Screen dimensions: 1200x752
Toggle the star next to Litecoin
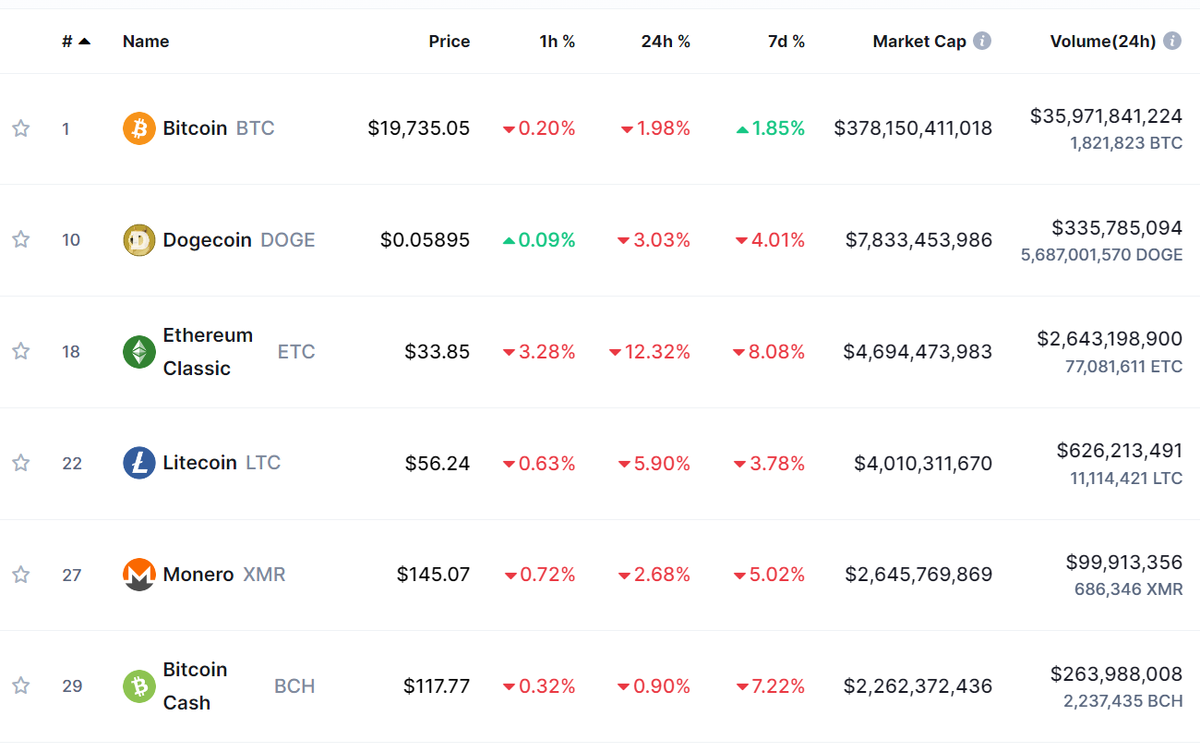click(x=19, y=463)
